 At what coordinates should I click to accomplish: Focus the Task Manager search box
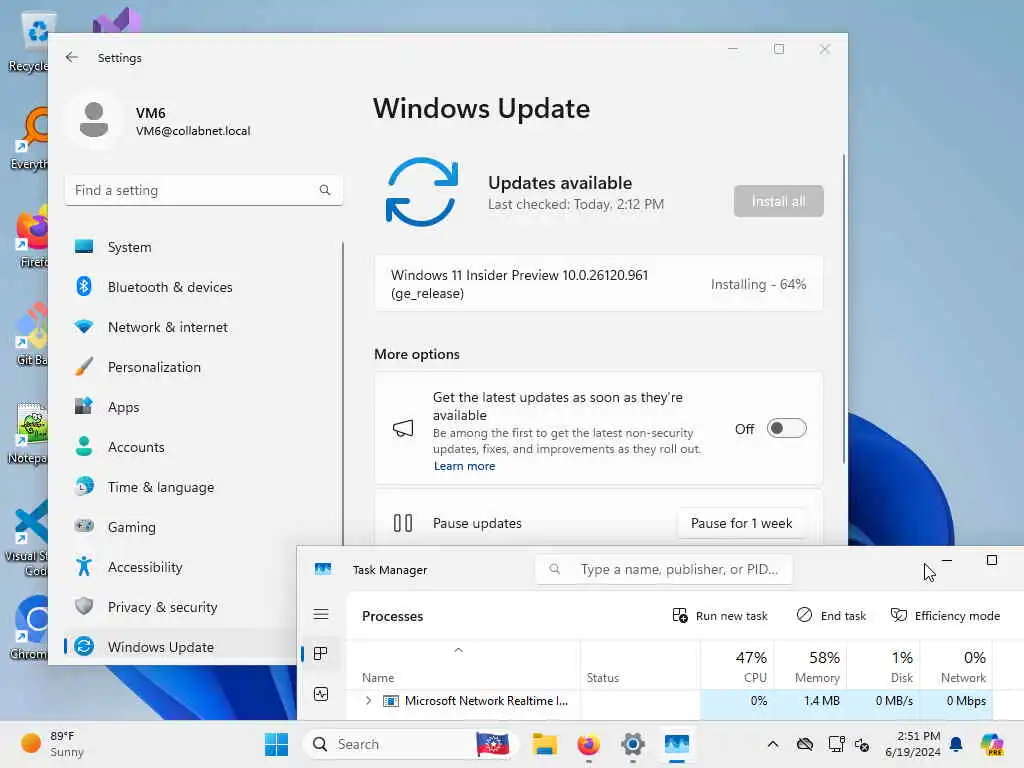tap(664, 569)
